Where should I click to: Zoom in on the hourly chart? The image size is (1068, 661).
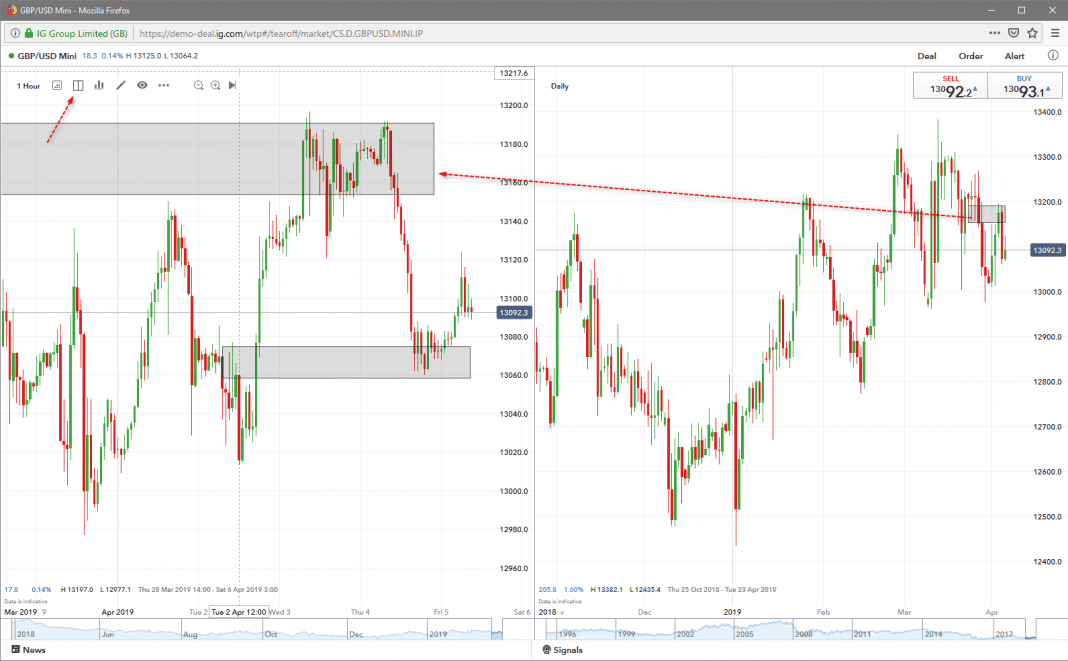(x=215, y=86)
